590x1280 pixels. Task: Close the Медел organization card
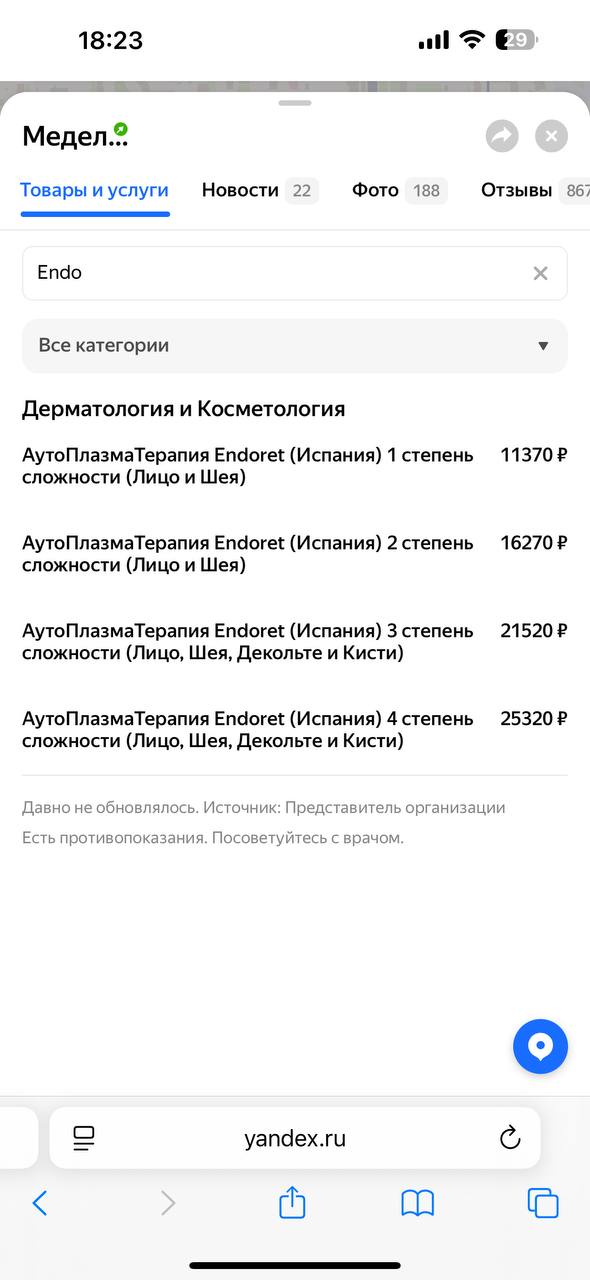(x=551, y=136)
